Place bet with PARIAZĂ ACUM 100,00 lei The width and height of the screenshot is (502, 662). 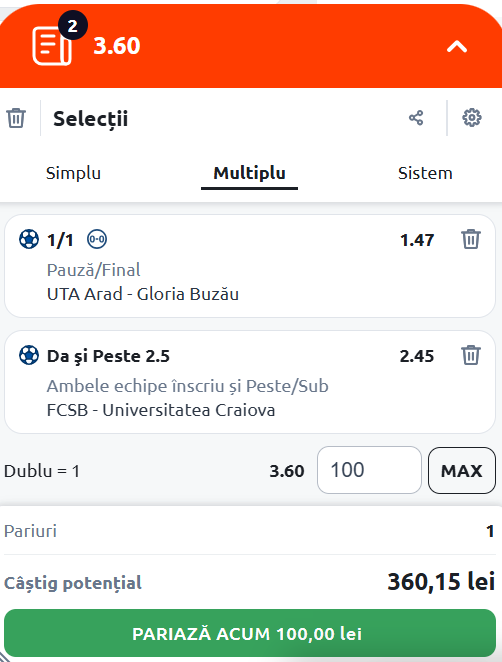(x=250, y=633)
